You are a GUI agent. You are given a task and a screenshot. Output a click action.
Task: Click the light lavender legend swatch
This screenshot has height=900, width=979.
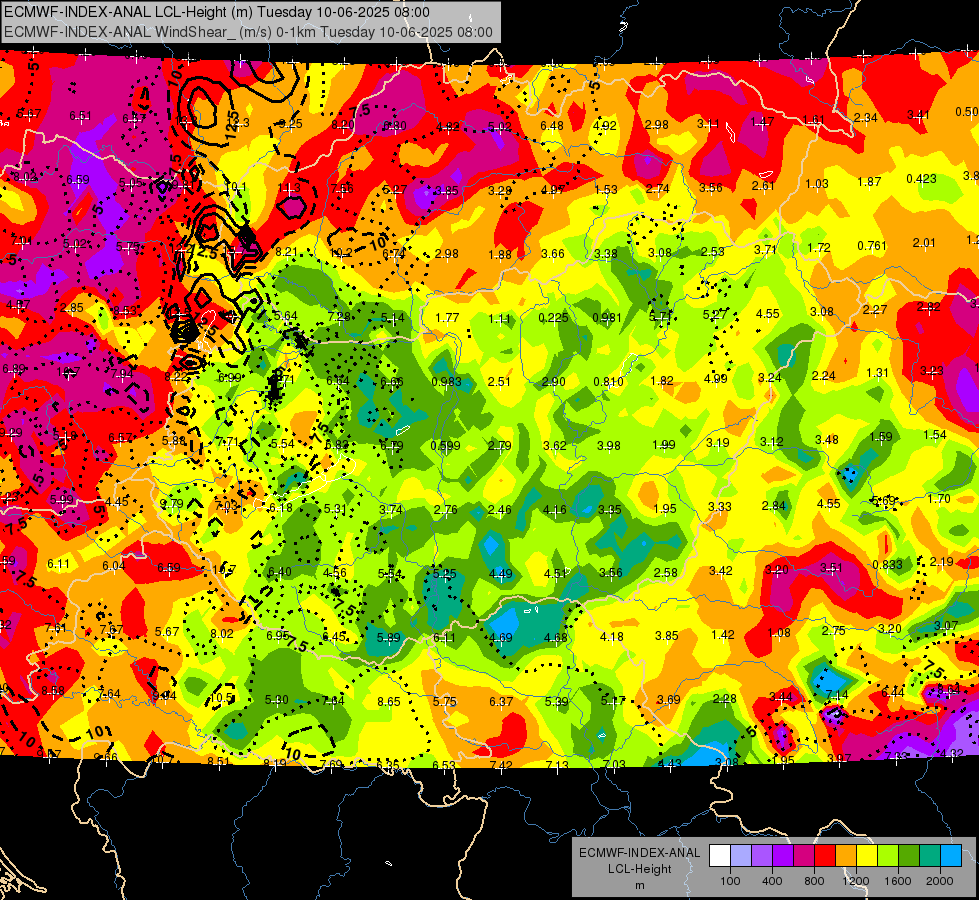(x=741, y=856)
